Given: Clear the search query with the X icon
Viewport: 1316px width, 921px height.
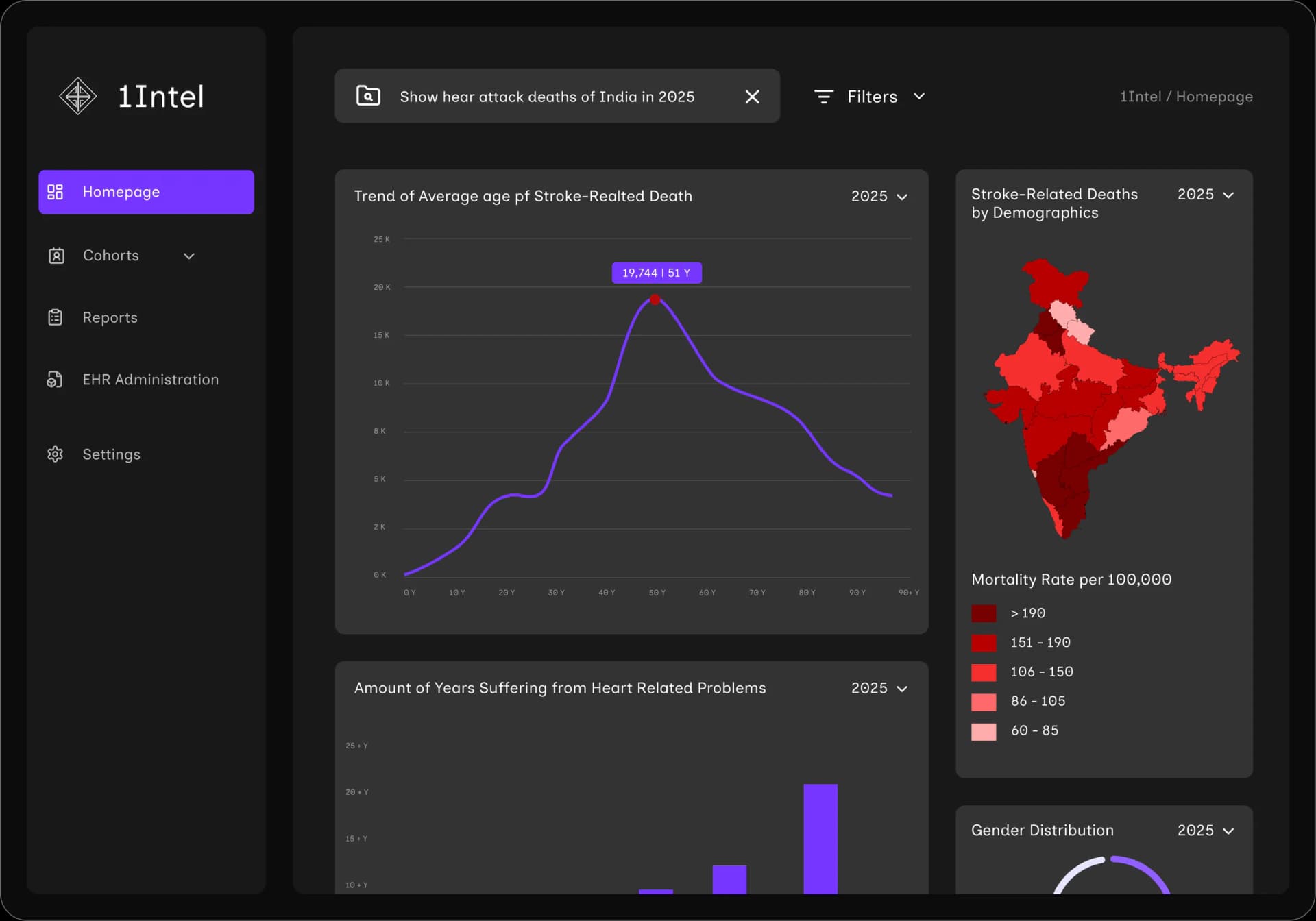Looking at the screenshot, I should [752, 97].
